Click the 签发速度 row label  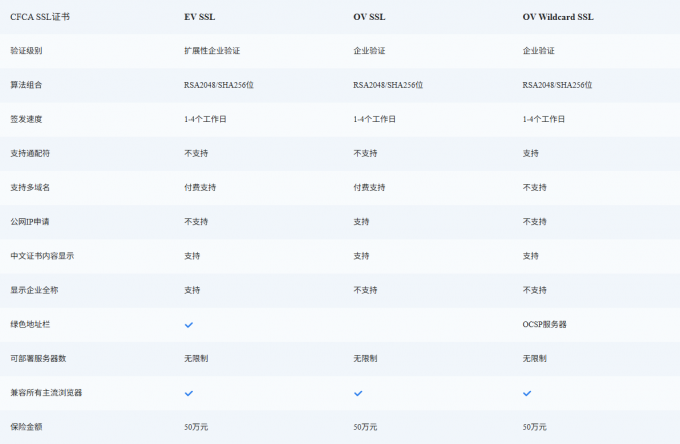(26, 119)
